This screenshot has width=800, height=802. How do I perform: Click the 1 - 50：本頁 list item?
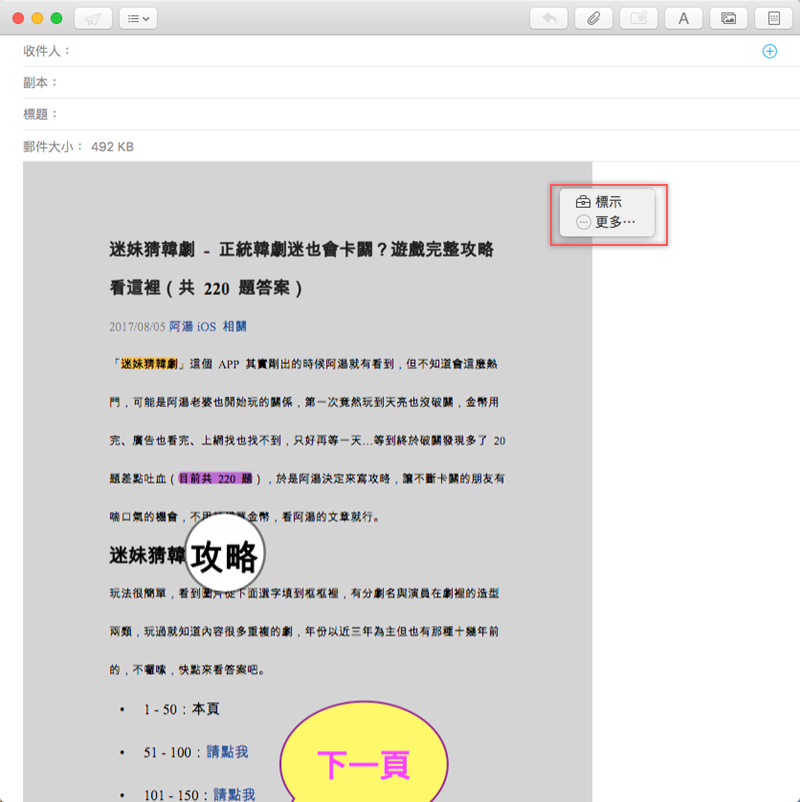tap(182, 709)
